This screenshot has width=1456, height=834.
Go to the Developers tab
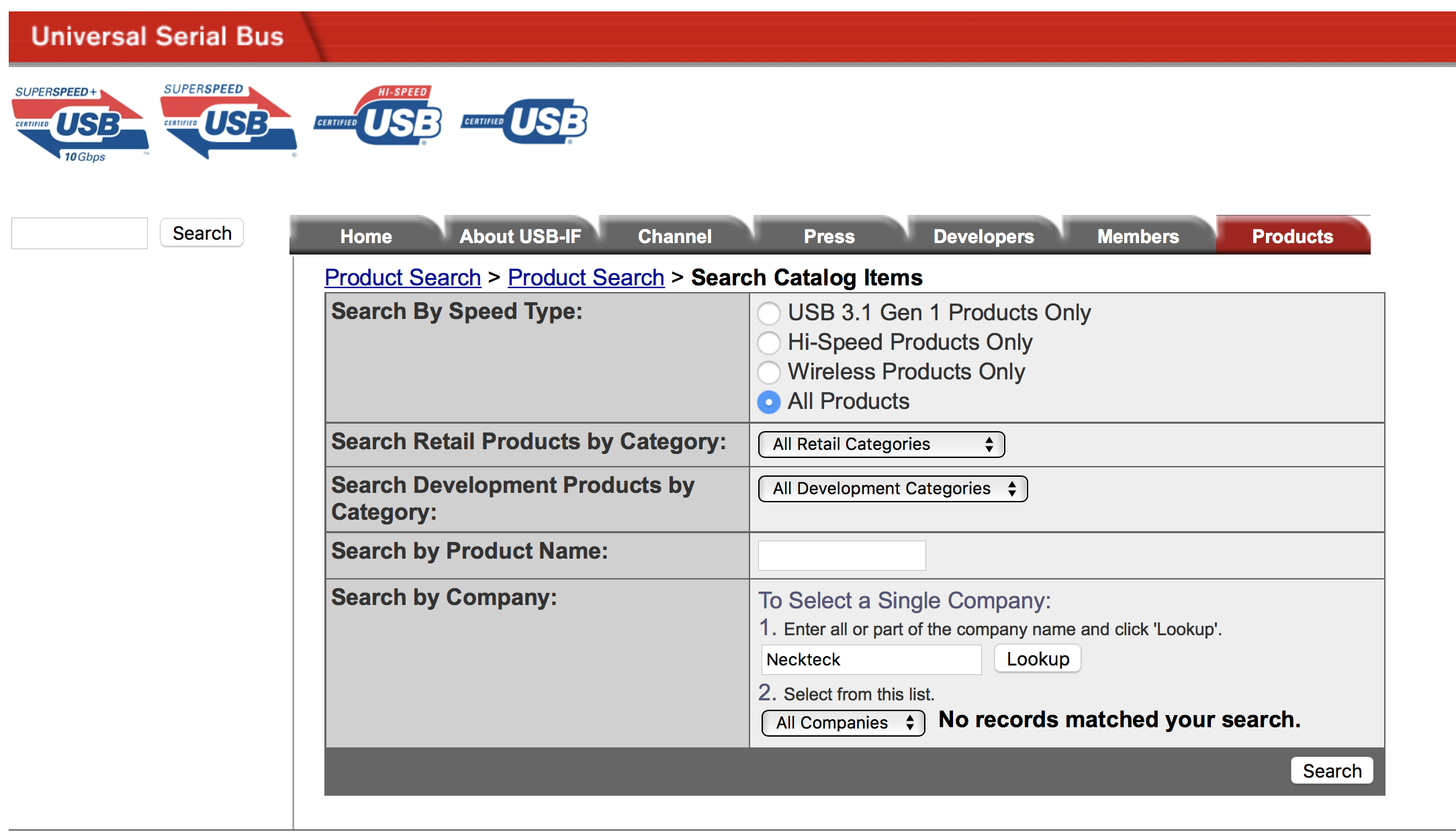(x=983, y=236)
